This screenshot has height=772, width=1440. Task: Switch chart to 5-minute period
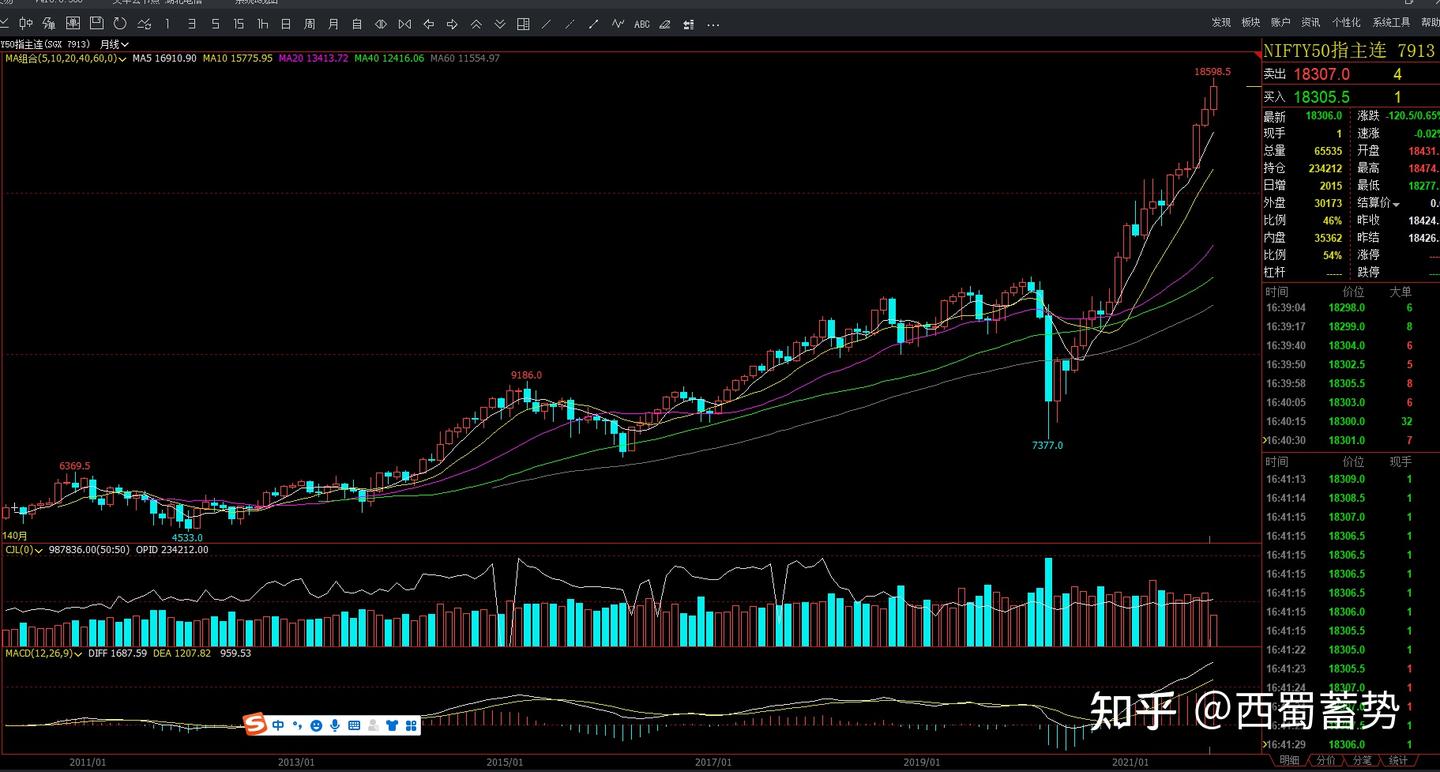tap(214, 23)
